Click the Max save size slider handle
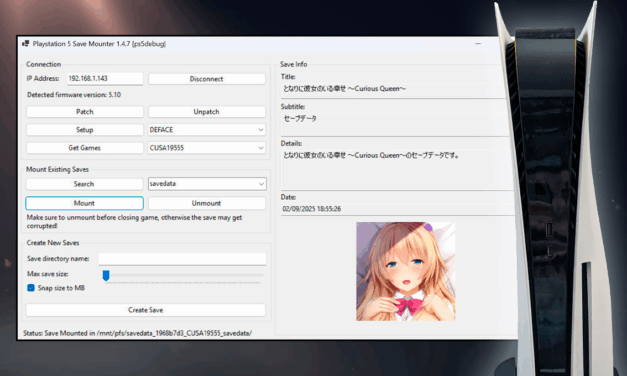 pyautogui.click(x=106, y=275)
